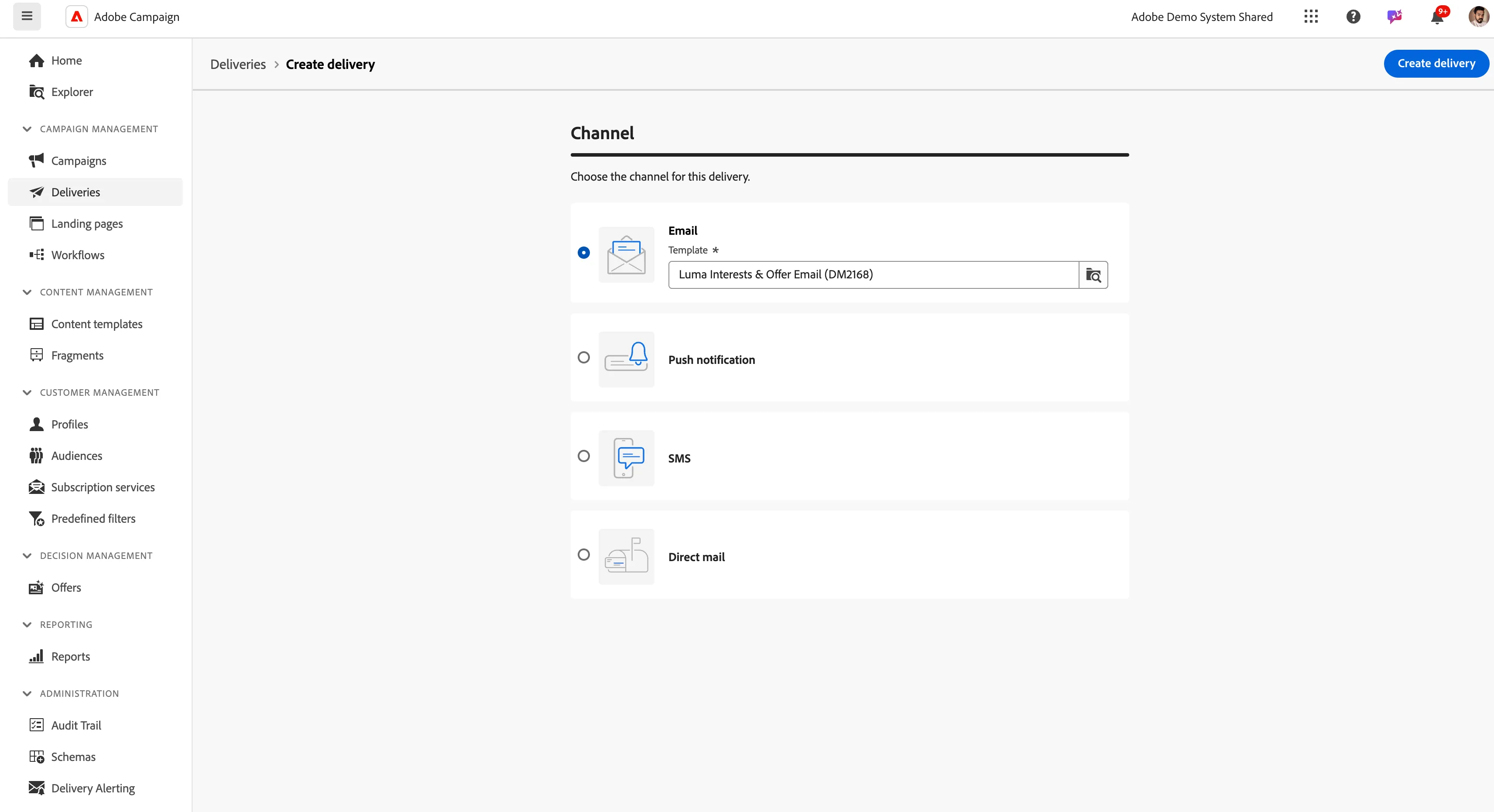Screen dimensions: 1494x812
Task: Collapse the Reporting section
Action: (x=27, y=625)
